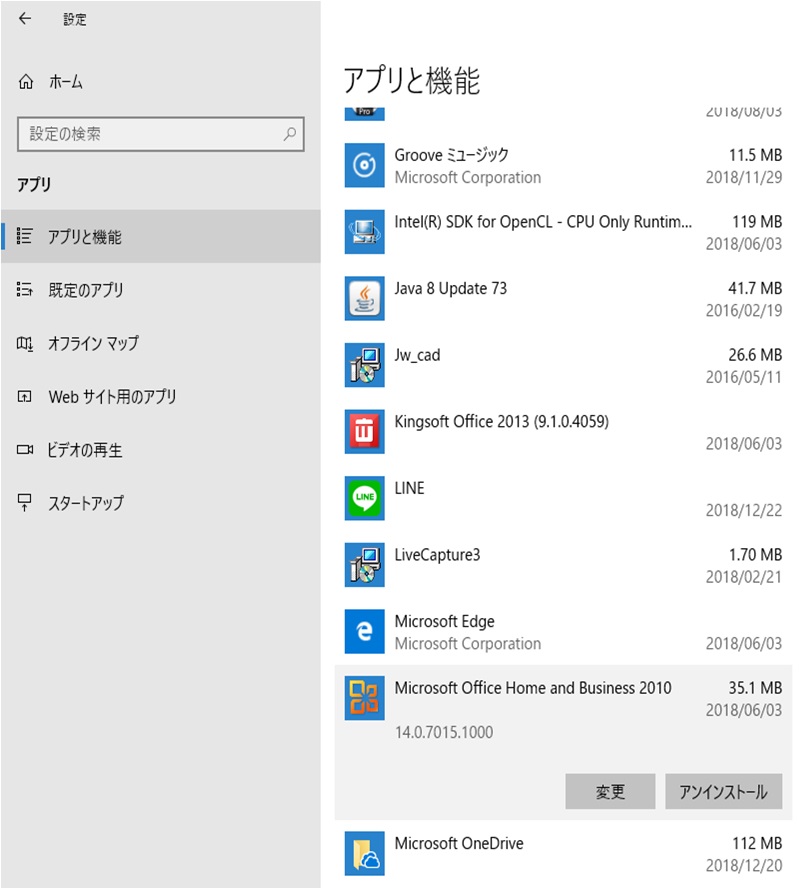Click the LiveCapture3 installer icon
The height and width of the screenshot is (889, 810).
click(x=364, y=565)
